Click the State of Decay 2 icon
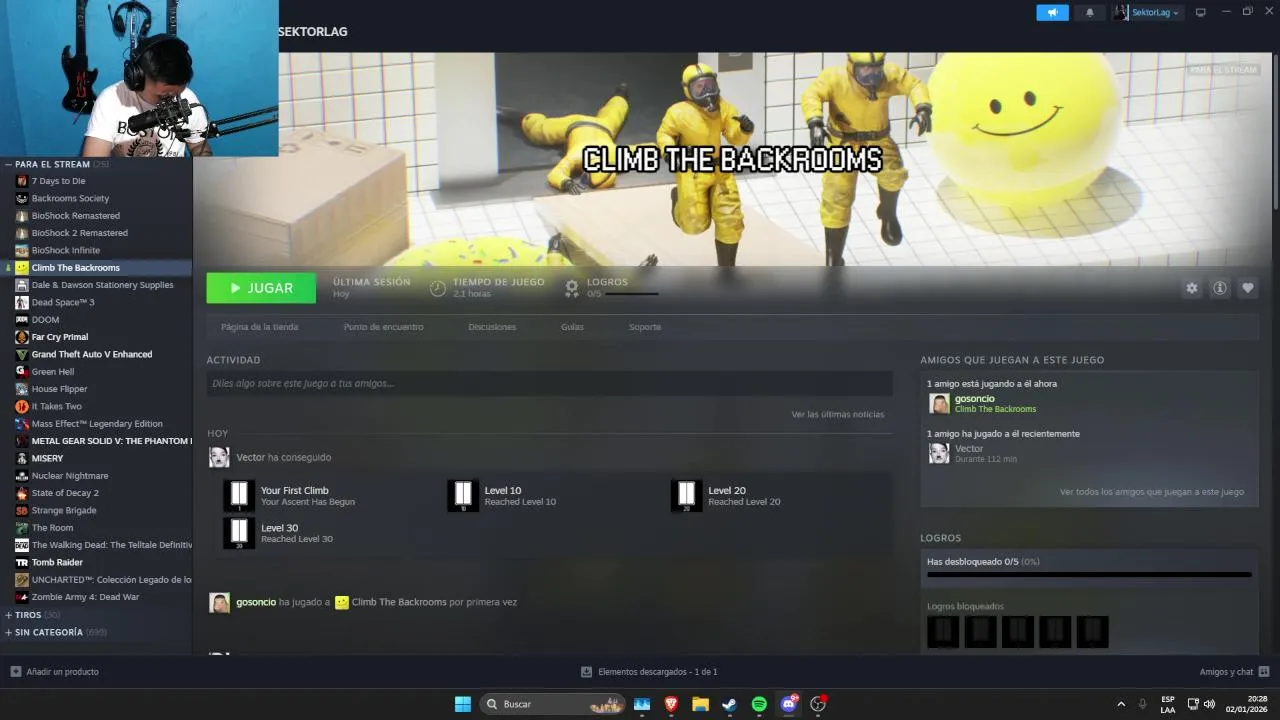 22,493
